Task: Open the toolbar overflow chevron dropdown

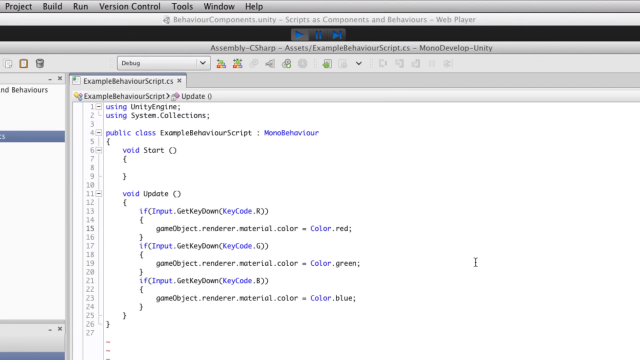Action: [x=358, y=64]
